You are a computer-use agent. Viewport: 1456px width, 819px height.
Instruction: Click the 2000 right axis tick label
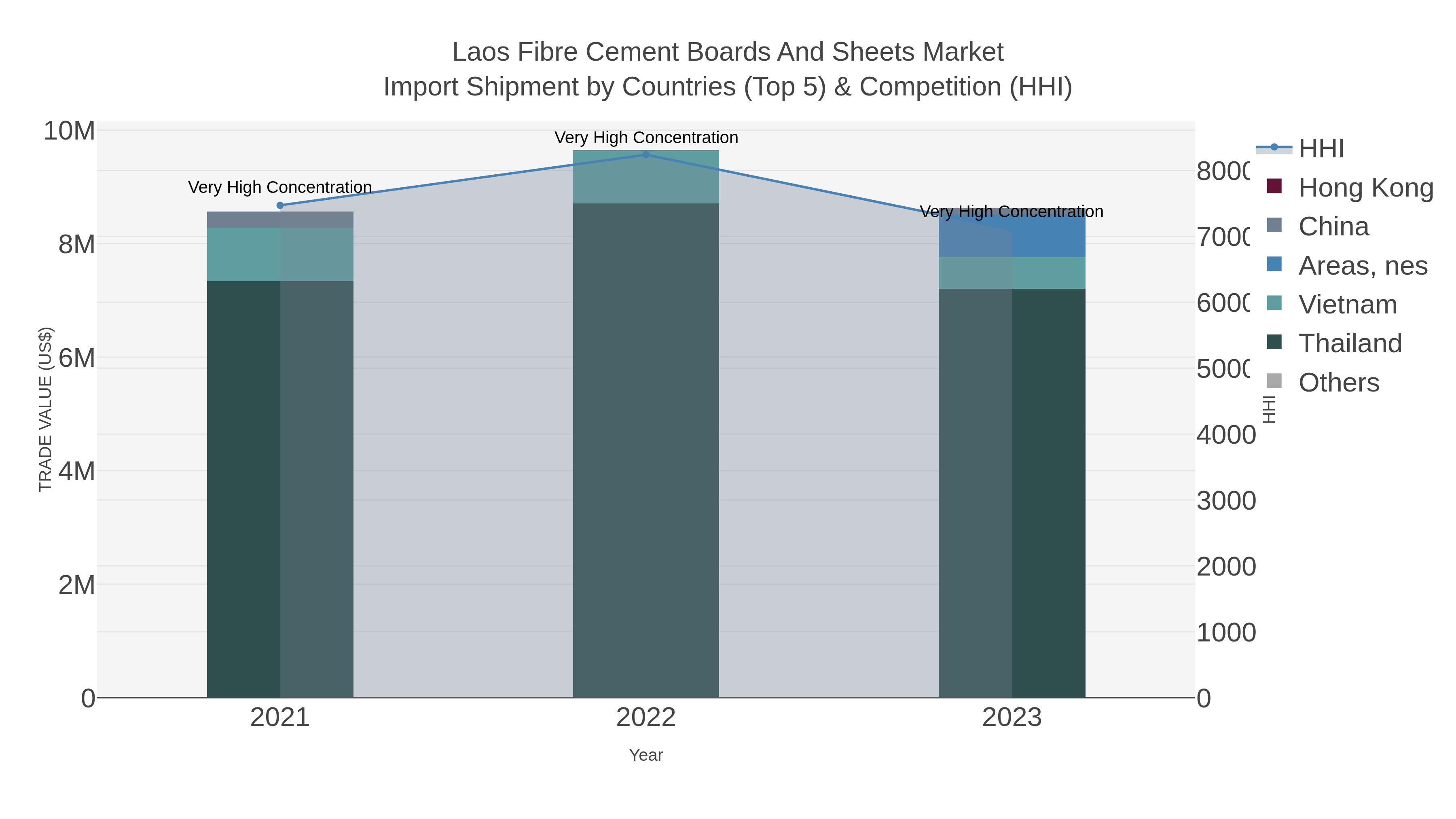tap(1226, 567)
